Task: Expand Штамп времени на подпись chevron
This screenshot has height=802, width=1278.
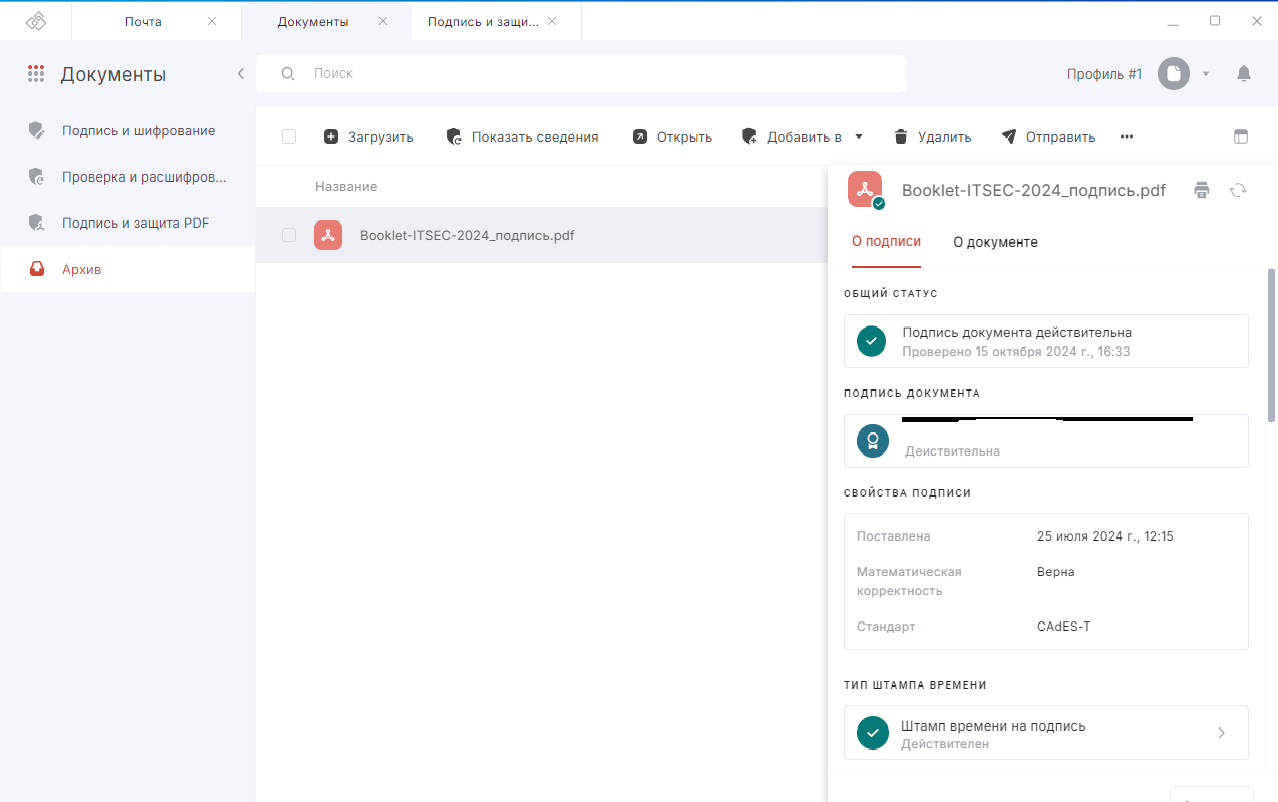Action: point(1221,733)
